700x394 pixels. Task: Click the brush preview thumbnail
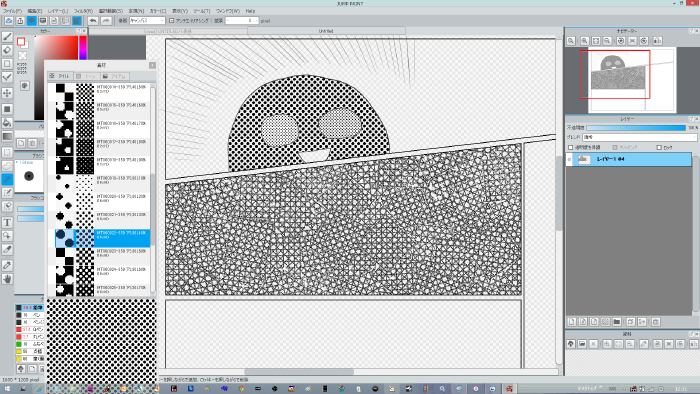29,176
